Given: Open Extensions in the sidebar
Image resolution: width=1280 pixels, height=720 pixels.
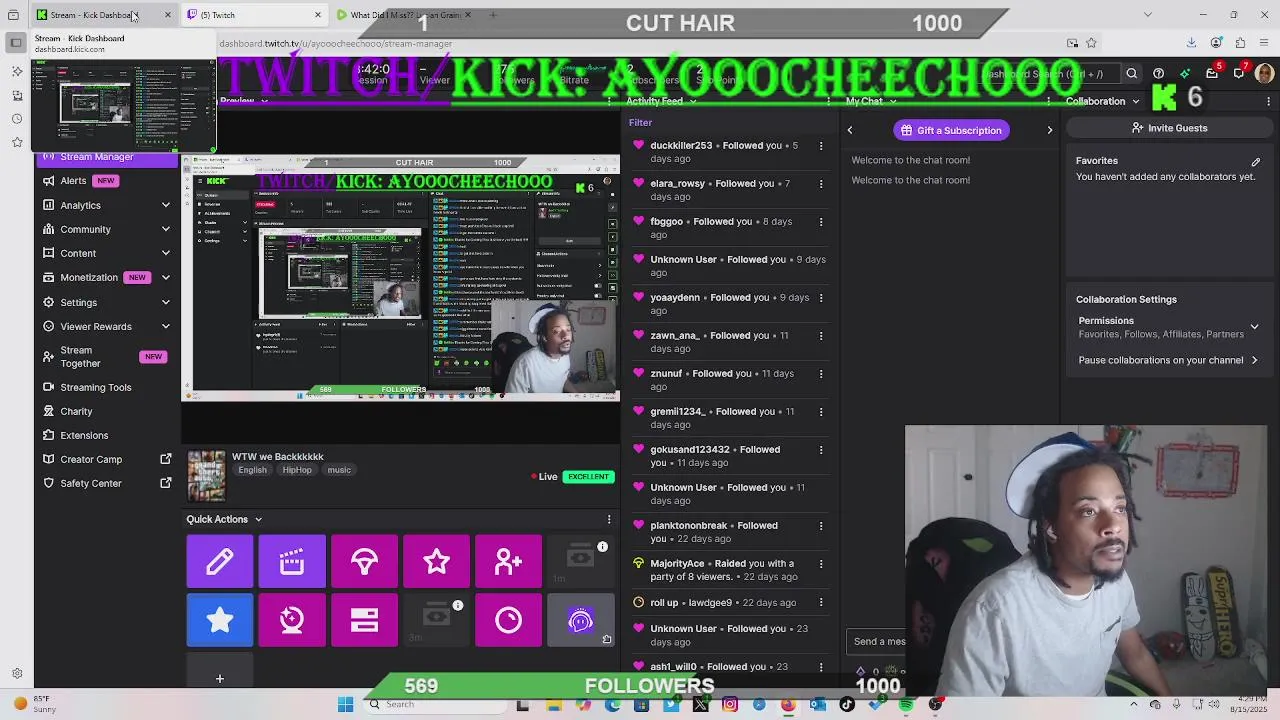Looking at the screenshot, I should coord(84,435).
